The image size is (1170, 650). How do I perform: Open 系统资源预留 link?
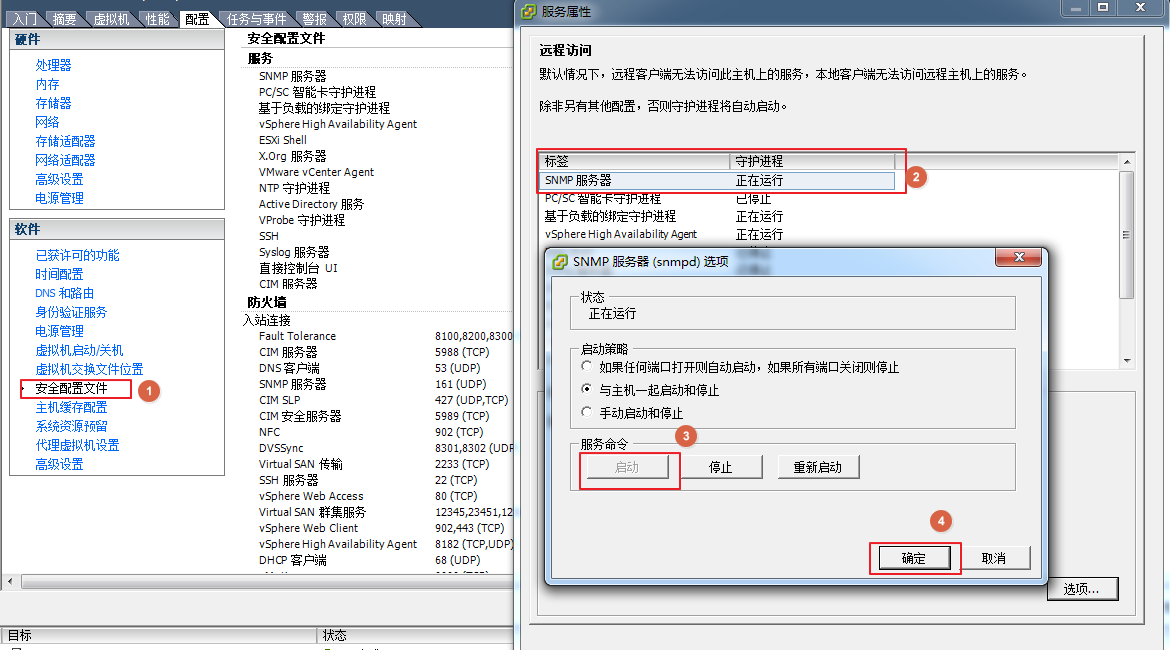(x=72, y=426)
